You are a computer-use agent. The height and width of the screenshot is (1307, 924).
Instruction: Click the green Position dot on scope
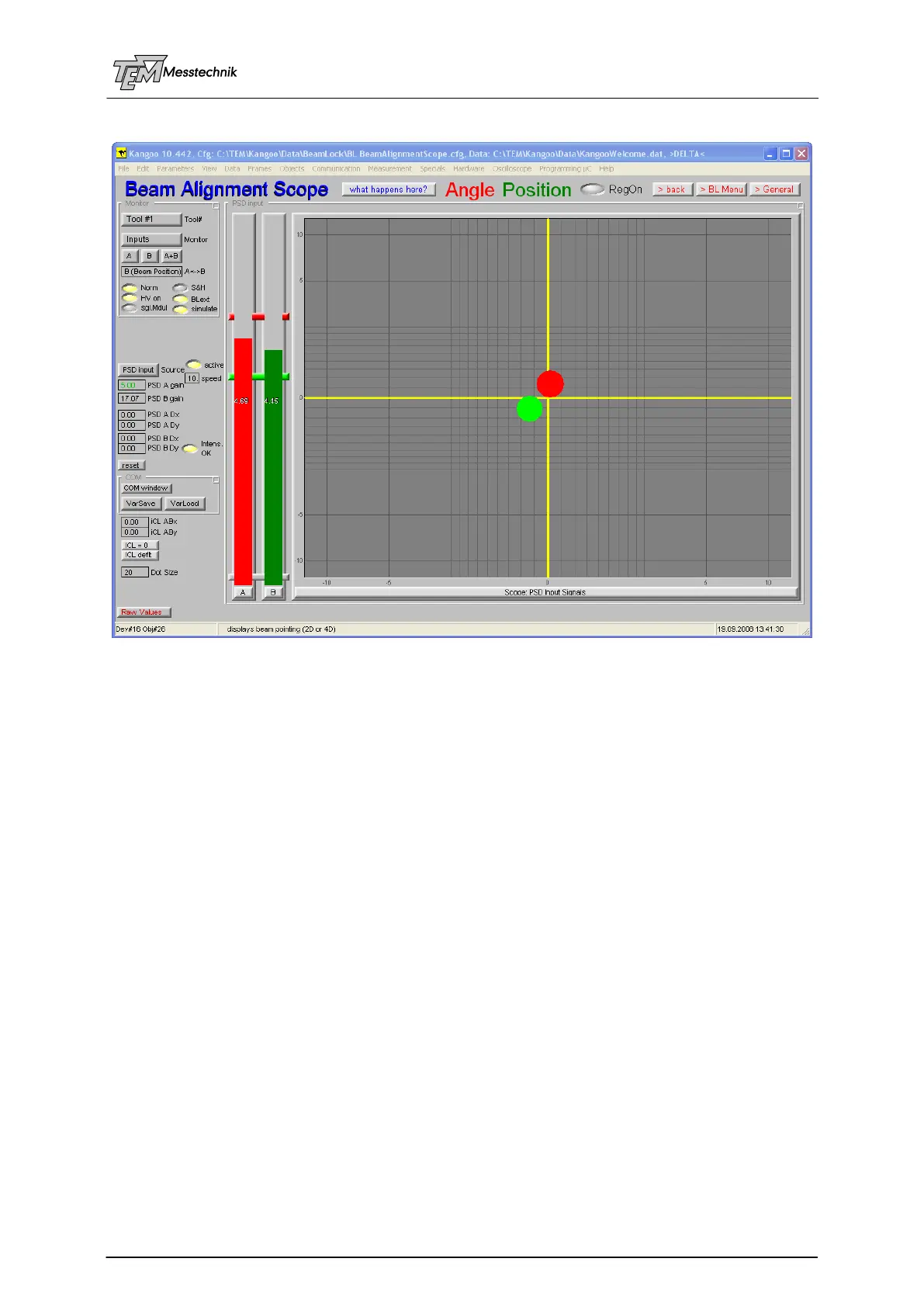530,408
